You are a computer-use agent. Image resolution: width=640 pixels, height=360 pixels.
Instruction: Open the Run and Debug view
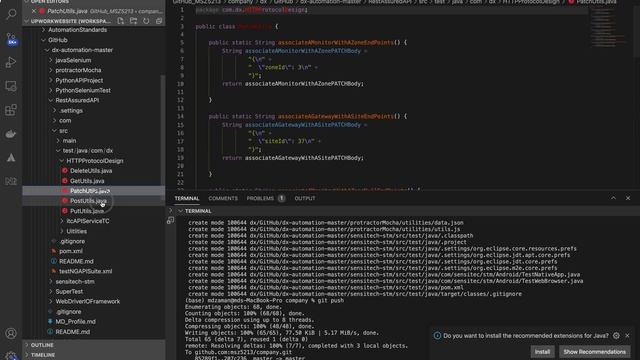(x=11, y=62)
